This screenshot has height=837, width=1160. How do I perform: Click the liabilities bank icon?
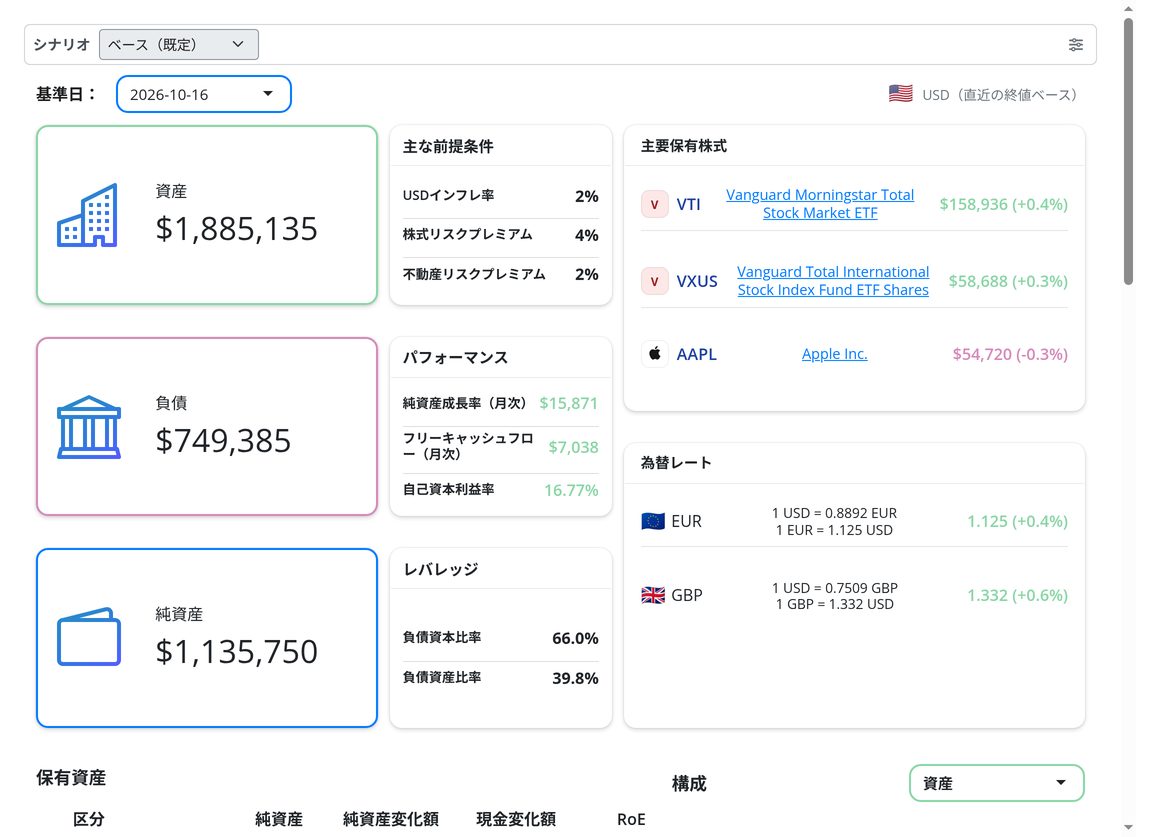89,427
